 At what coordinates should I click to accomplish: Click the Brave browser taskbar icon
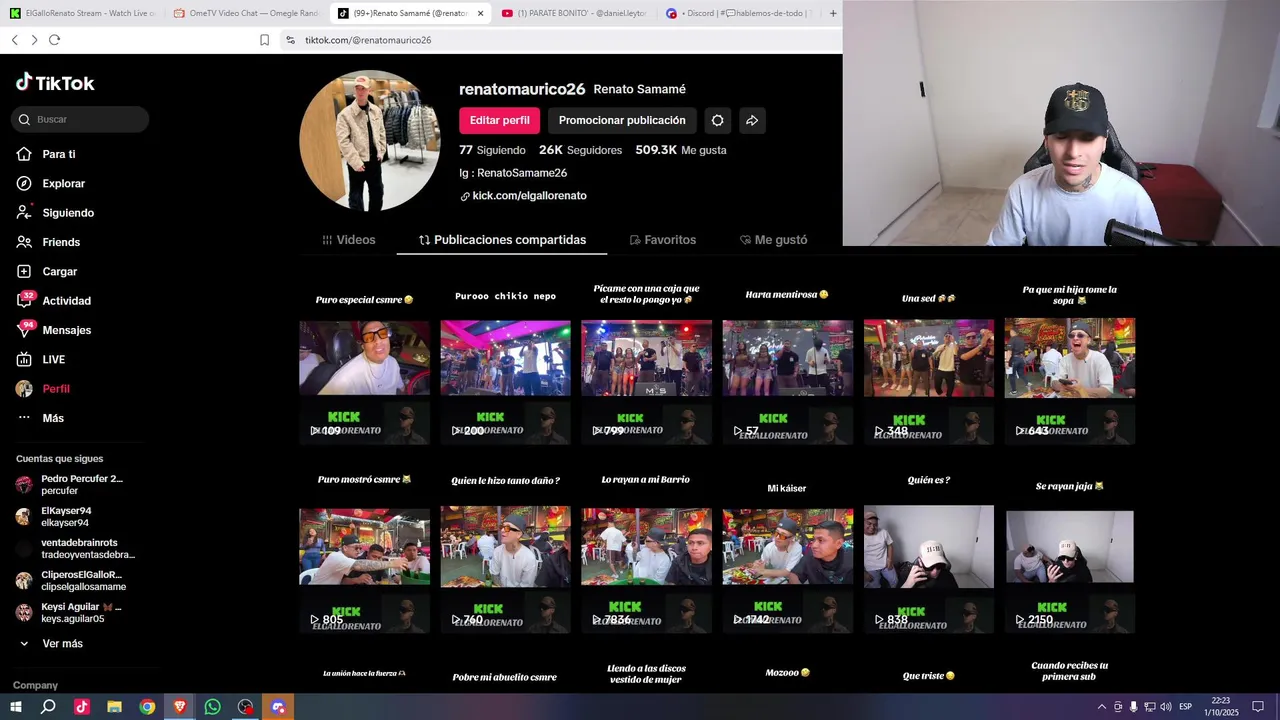[180, 707]
